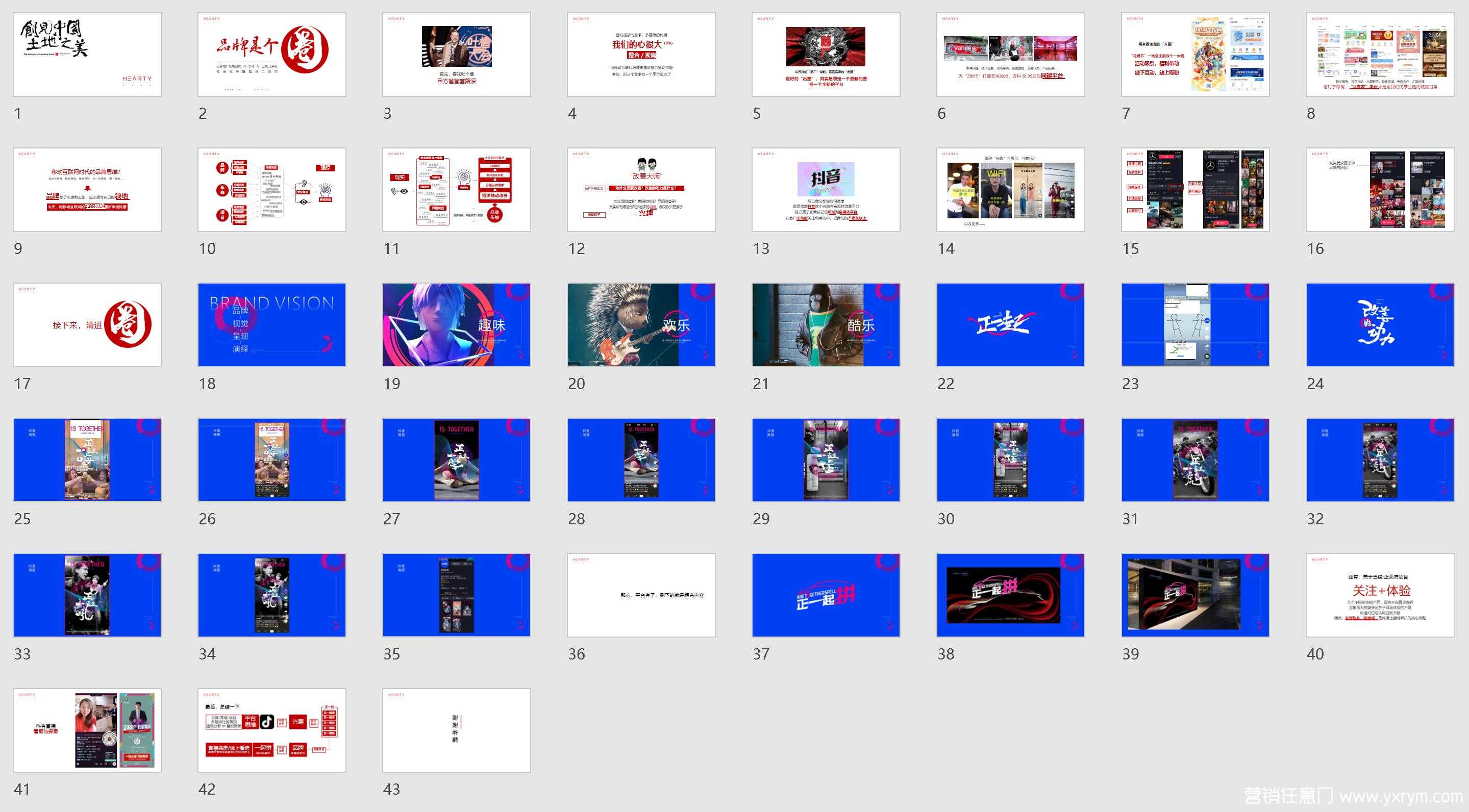Select slide 43 closing thumbnail
Screen dimensions: 1469x812
tap(457, 730)
